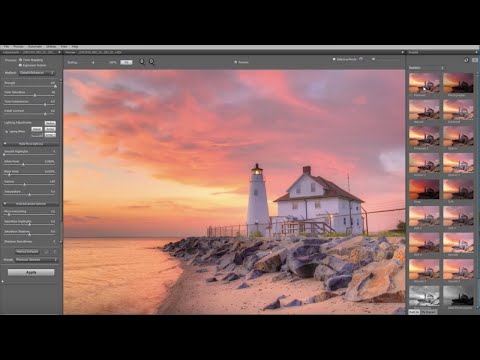480x360 pixels.
Task: Open the Utilities menu
Action: point(51,47)
